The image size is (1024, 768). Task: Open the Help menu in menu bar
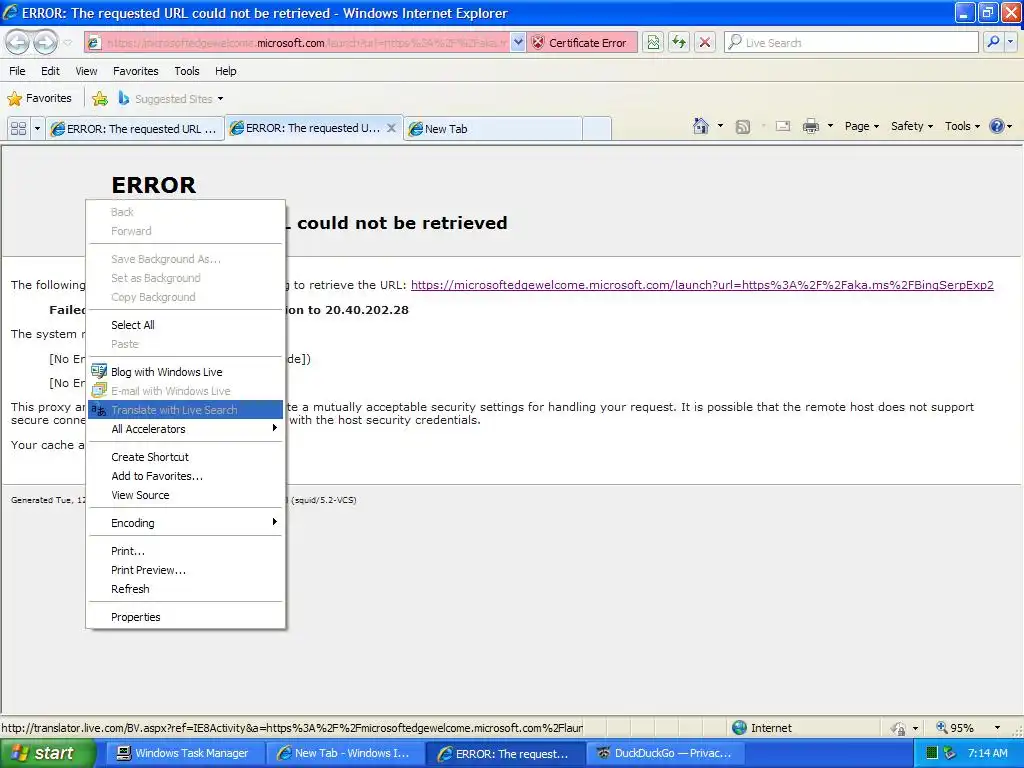click(226, 71)
